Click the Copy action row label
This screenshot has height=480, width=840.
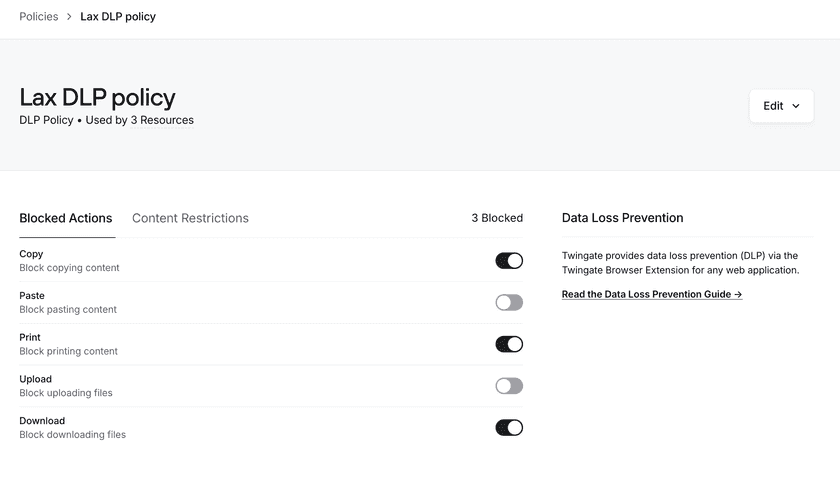point(31,254)
